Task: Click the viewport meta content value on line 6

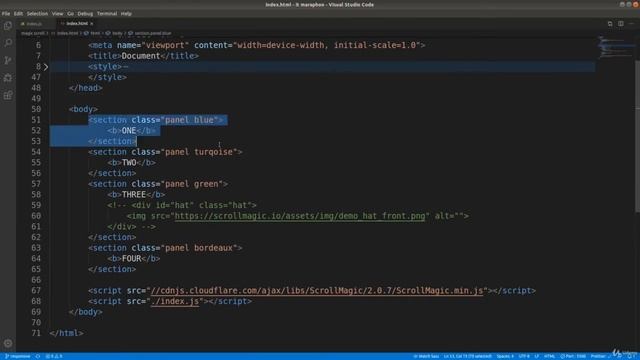Action: click(327, 45)
